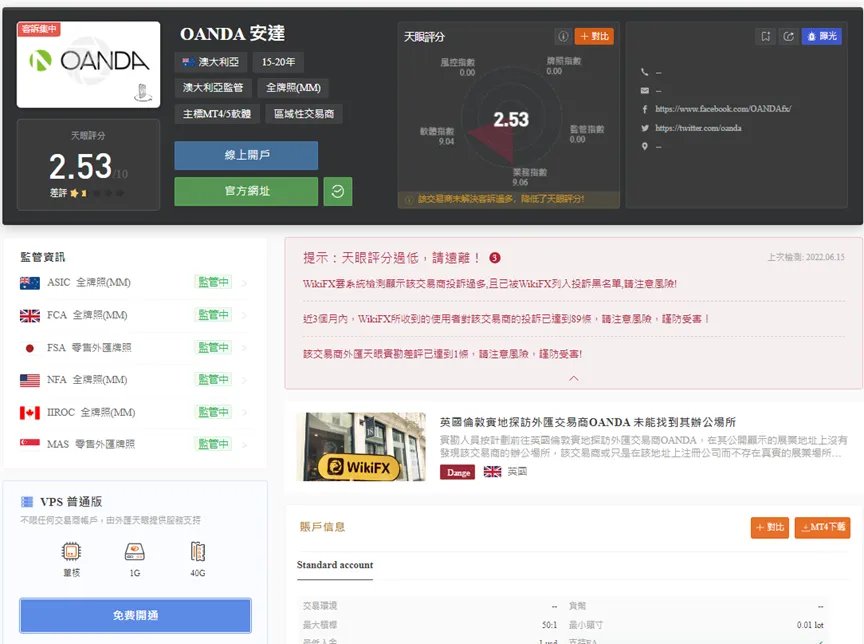Click the Dange label on article
The image size is (864, 644).
click(x=458, y=472)
